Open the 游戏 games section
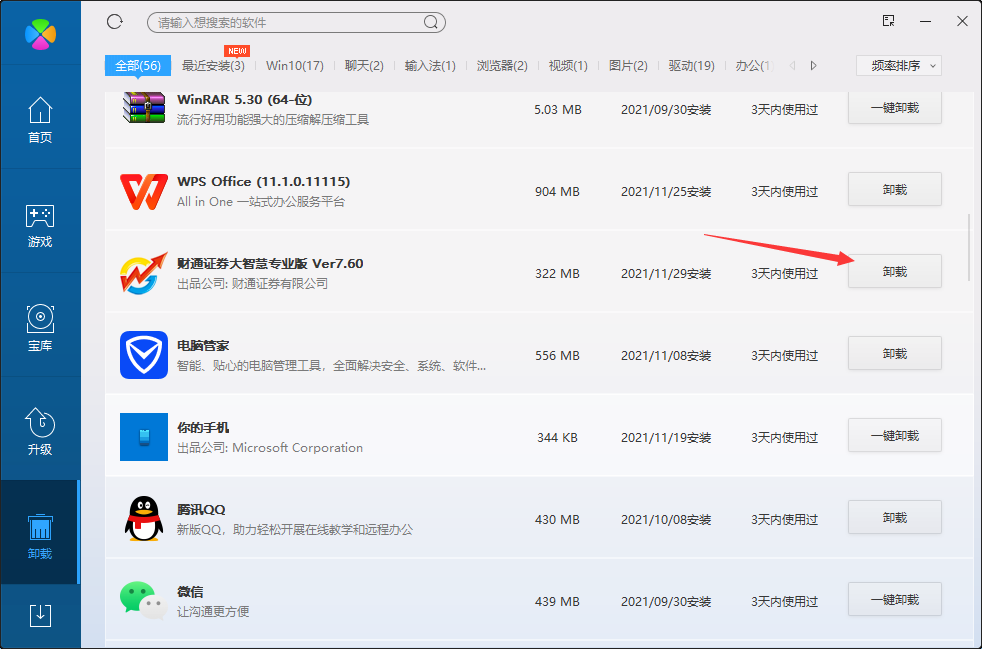This screenshot has height=649, width=982. [x=40, y=224]
